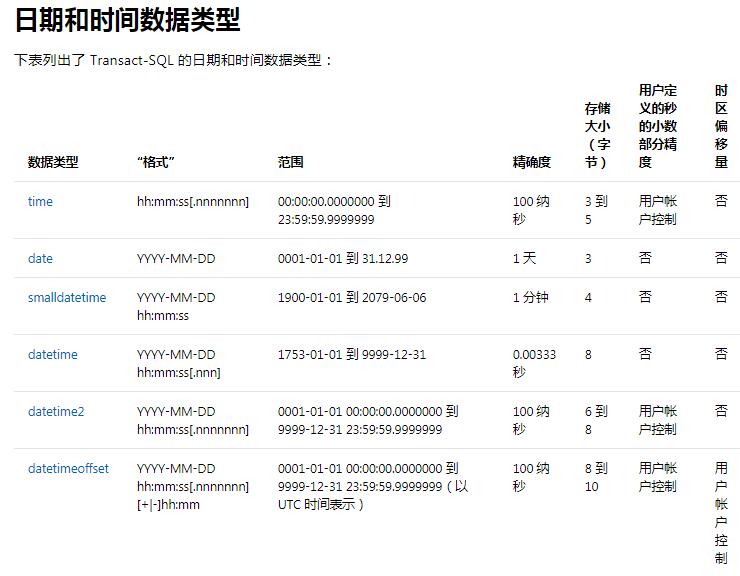Click storage size 4 in smalldatetime row
Viewport: 740px width, 576px height.
point(588,297)
